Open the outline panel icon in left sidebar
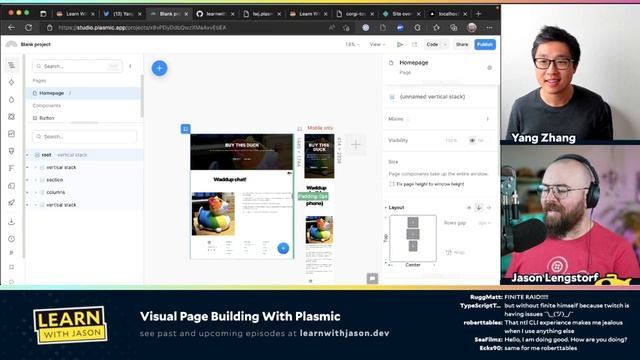Viewport: 640px width, 360px height. tap(11, 65)
